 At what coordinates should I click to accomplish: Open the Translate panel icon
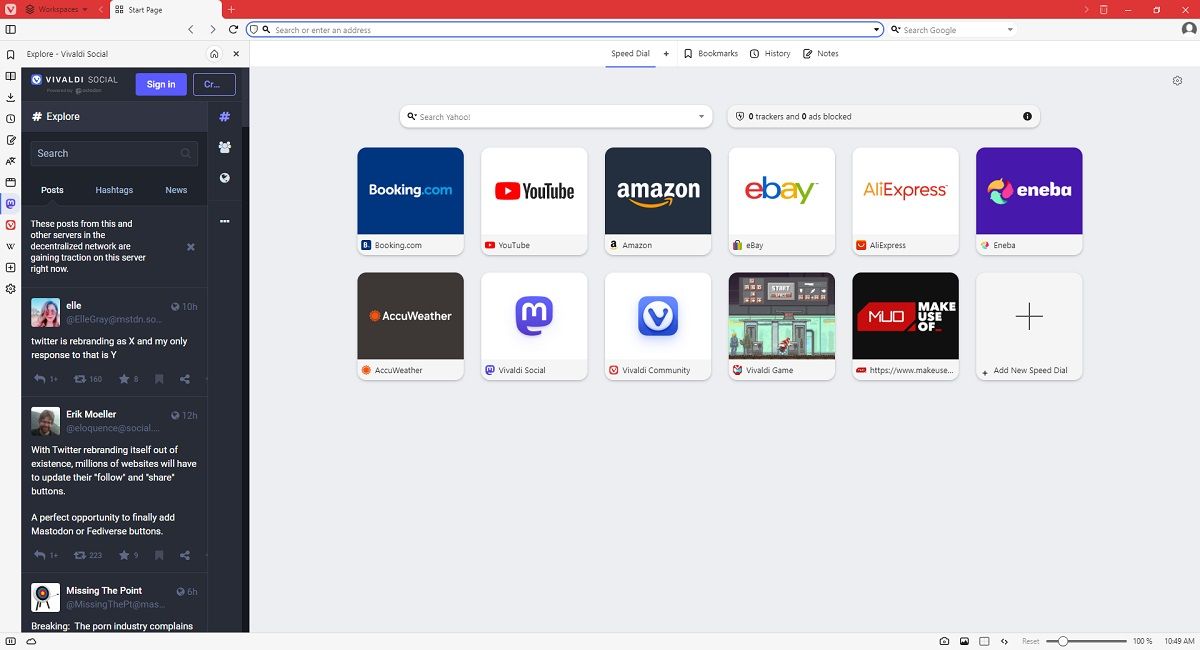pos(10,160)
